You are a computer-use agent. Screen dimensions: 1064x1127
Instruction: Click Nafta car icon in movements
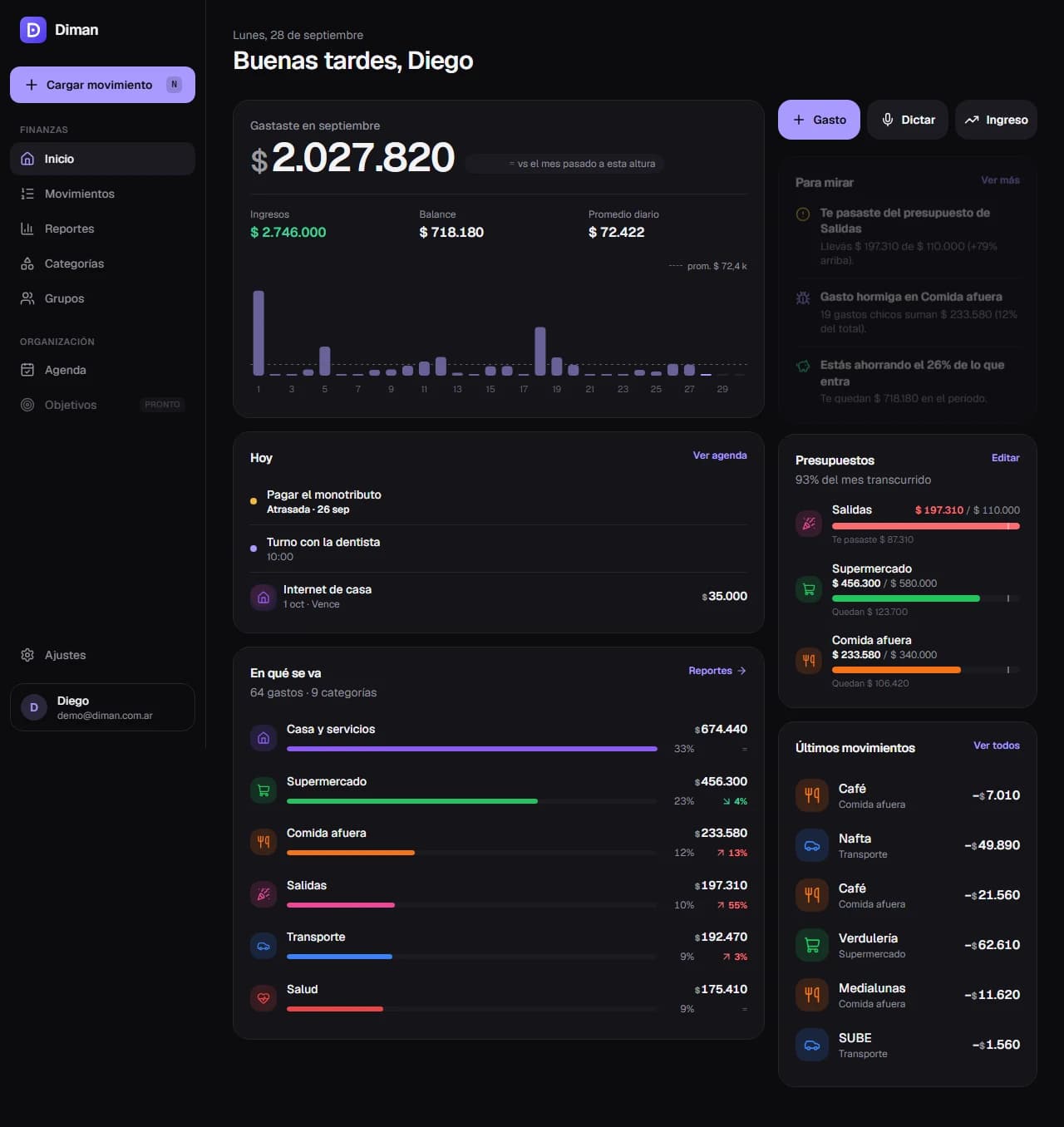click(x=812, y=845)
